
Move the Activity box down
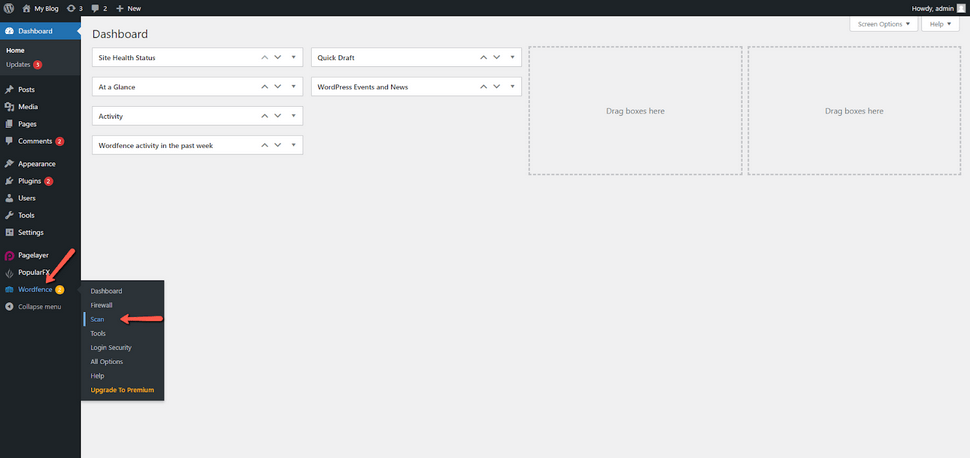[x=278, y=116]
